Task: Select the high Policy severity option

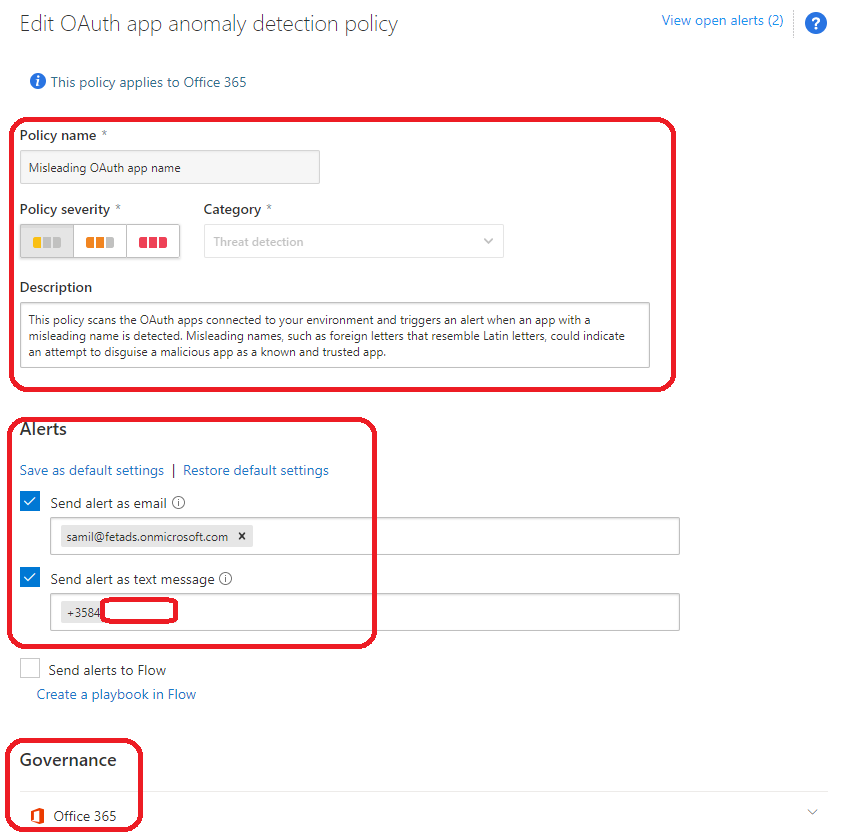Action: 152,241
